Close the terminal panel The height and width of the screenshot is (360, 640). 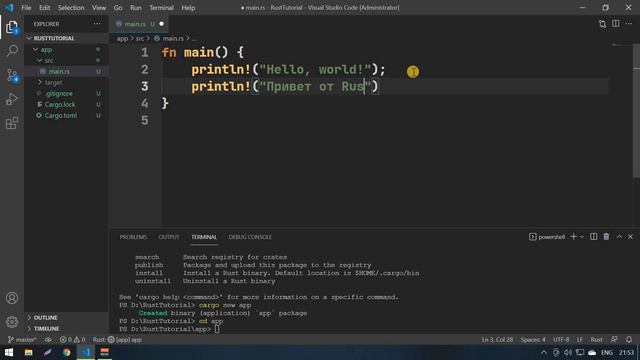(631, 237)
